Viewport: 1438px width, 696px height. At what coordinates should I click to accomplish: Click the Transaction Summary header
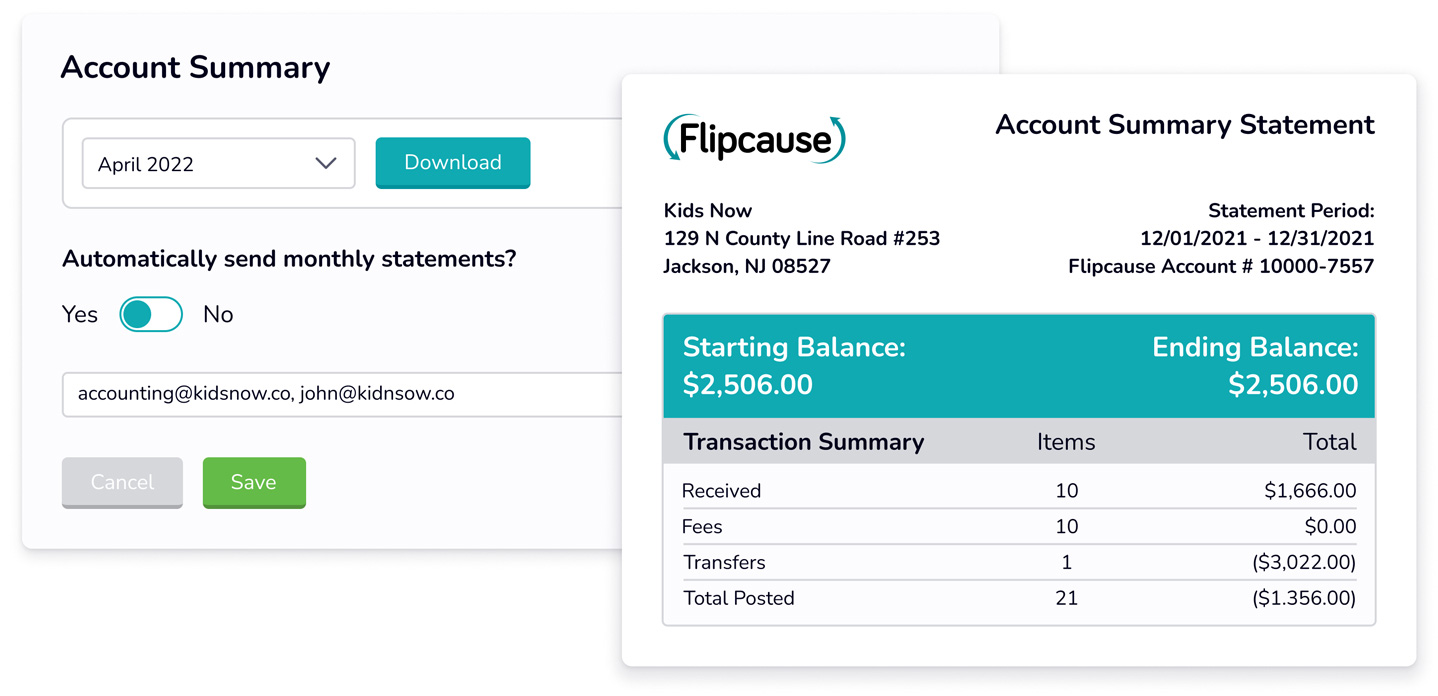tap(804, 442)
